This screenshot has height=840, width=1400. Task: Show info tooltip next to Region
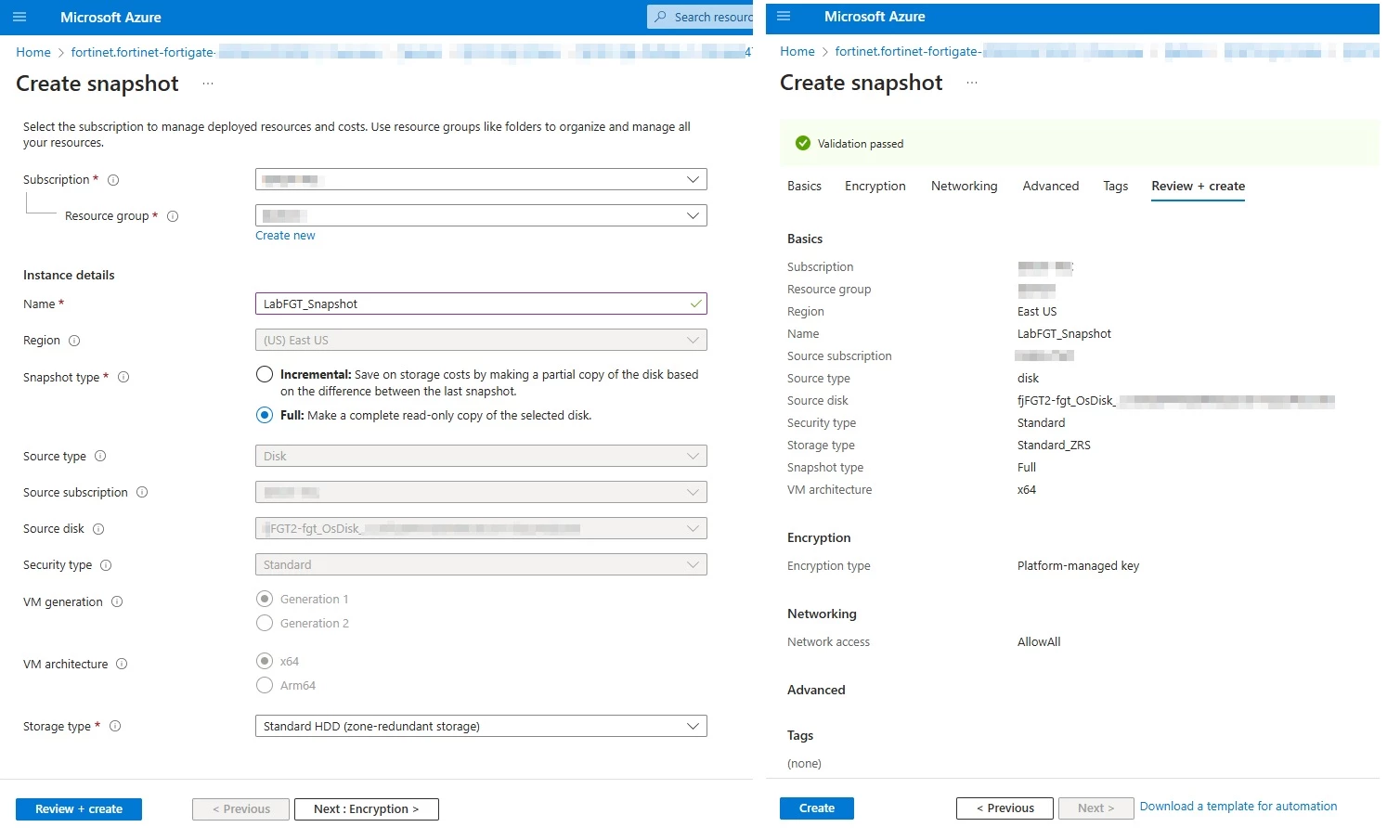[x=74, y=341]
